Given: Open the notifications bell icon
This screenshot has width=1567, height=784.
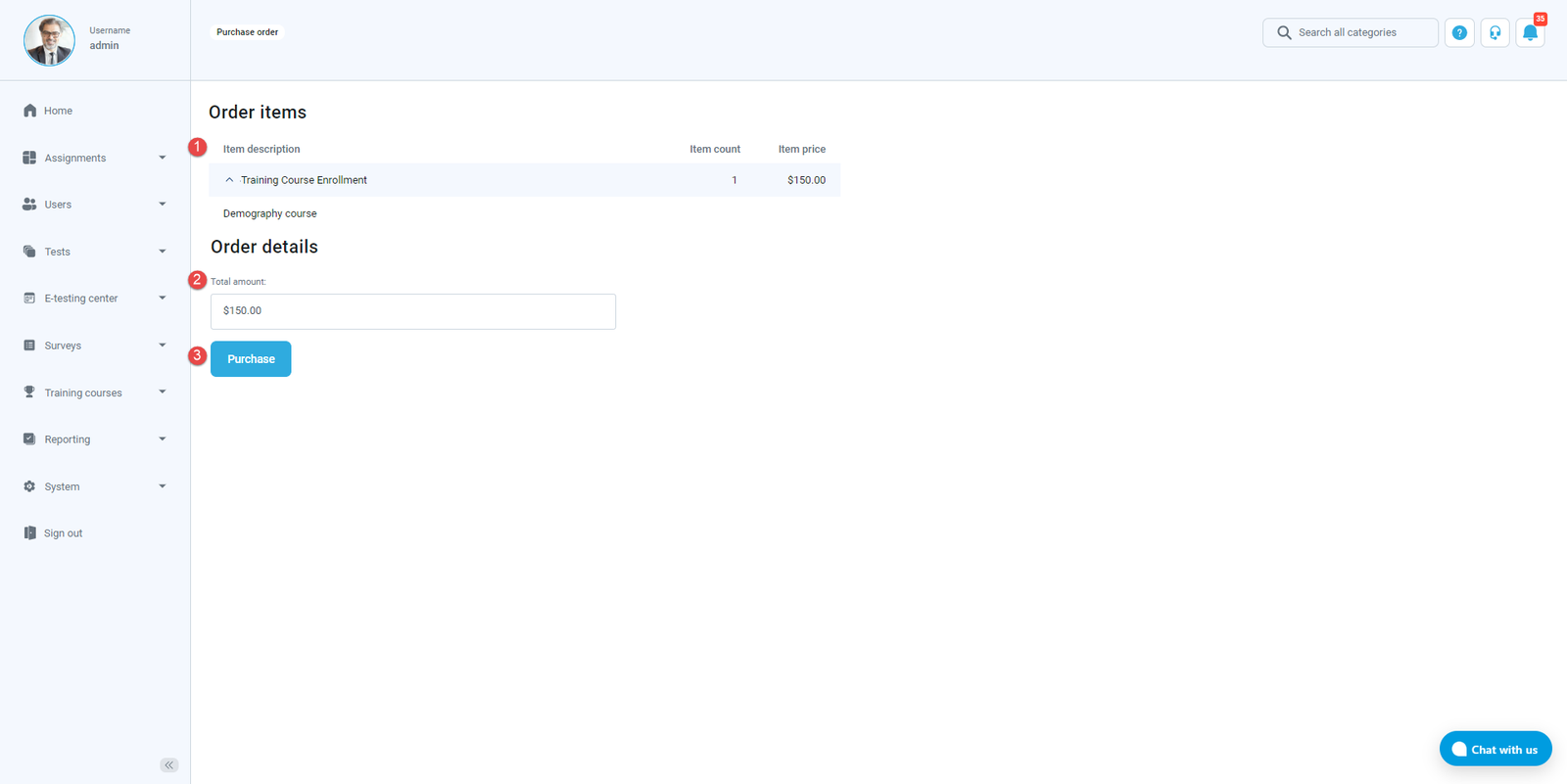Looking at the screenshot, I should [1530, 32].
